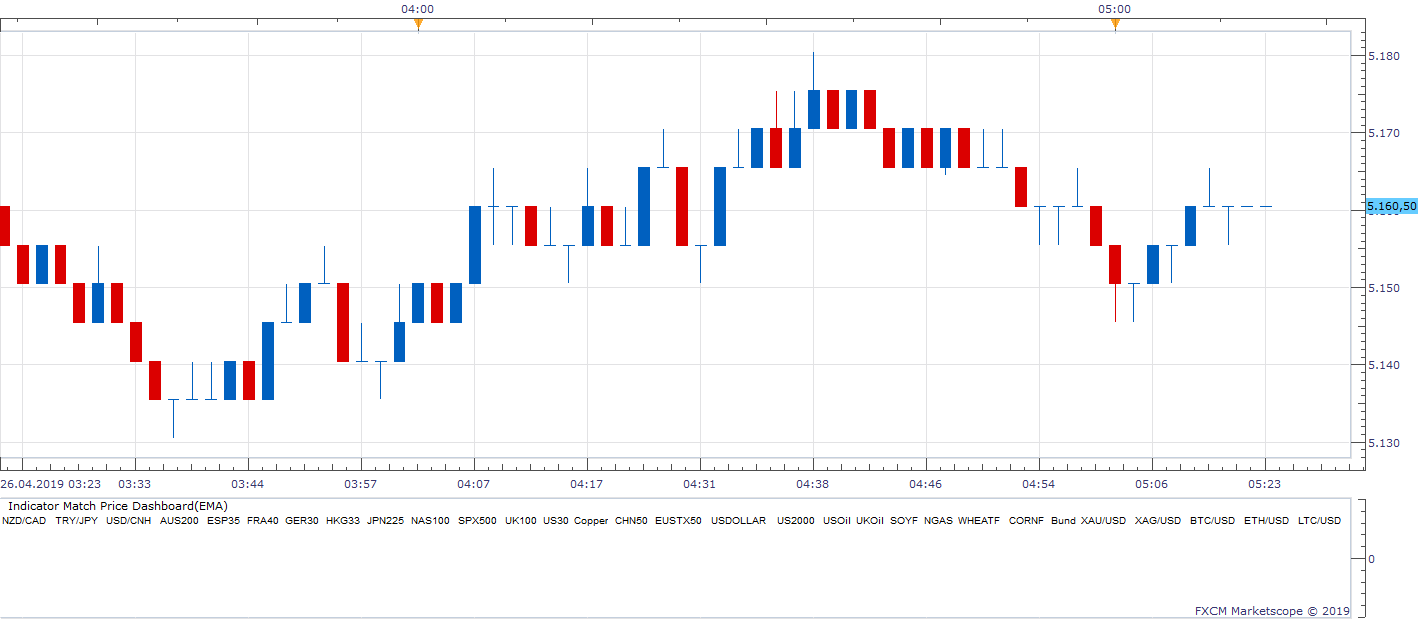Select SPX500 in the dashboard
The image size is (1423, 619).
(477, 521)
